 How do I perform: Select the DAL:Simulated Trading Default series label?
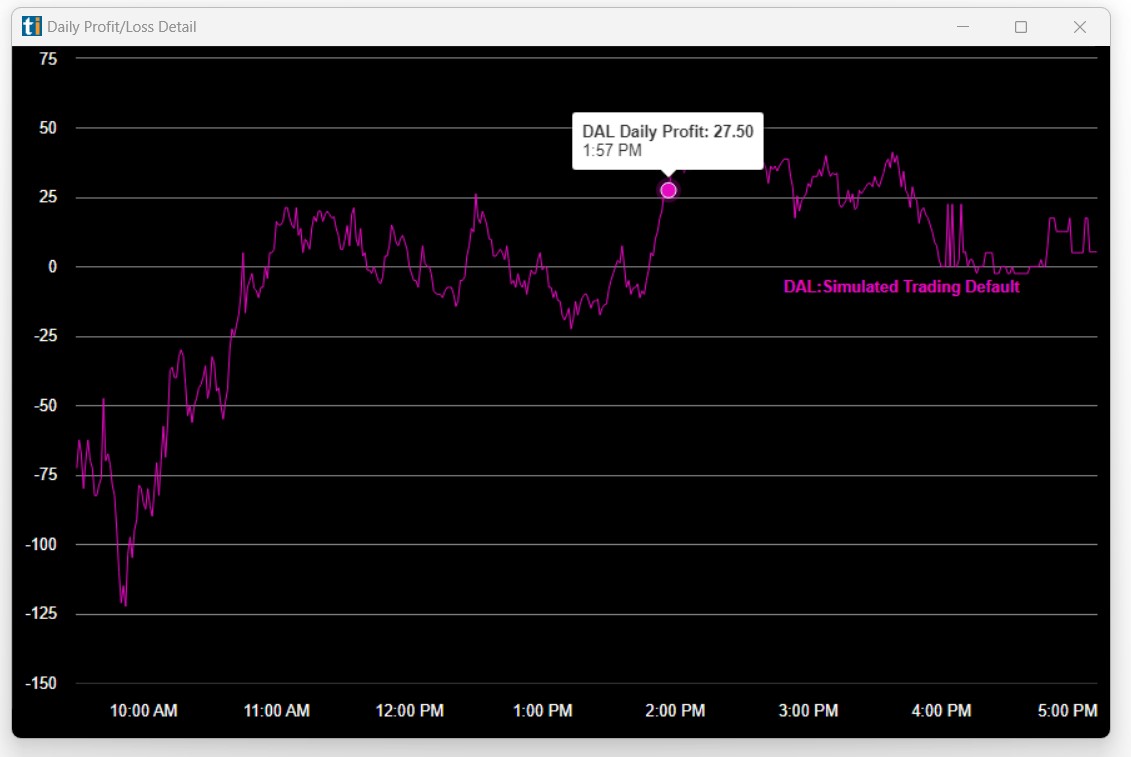point(901,287)
